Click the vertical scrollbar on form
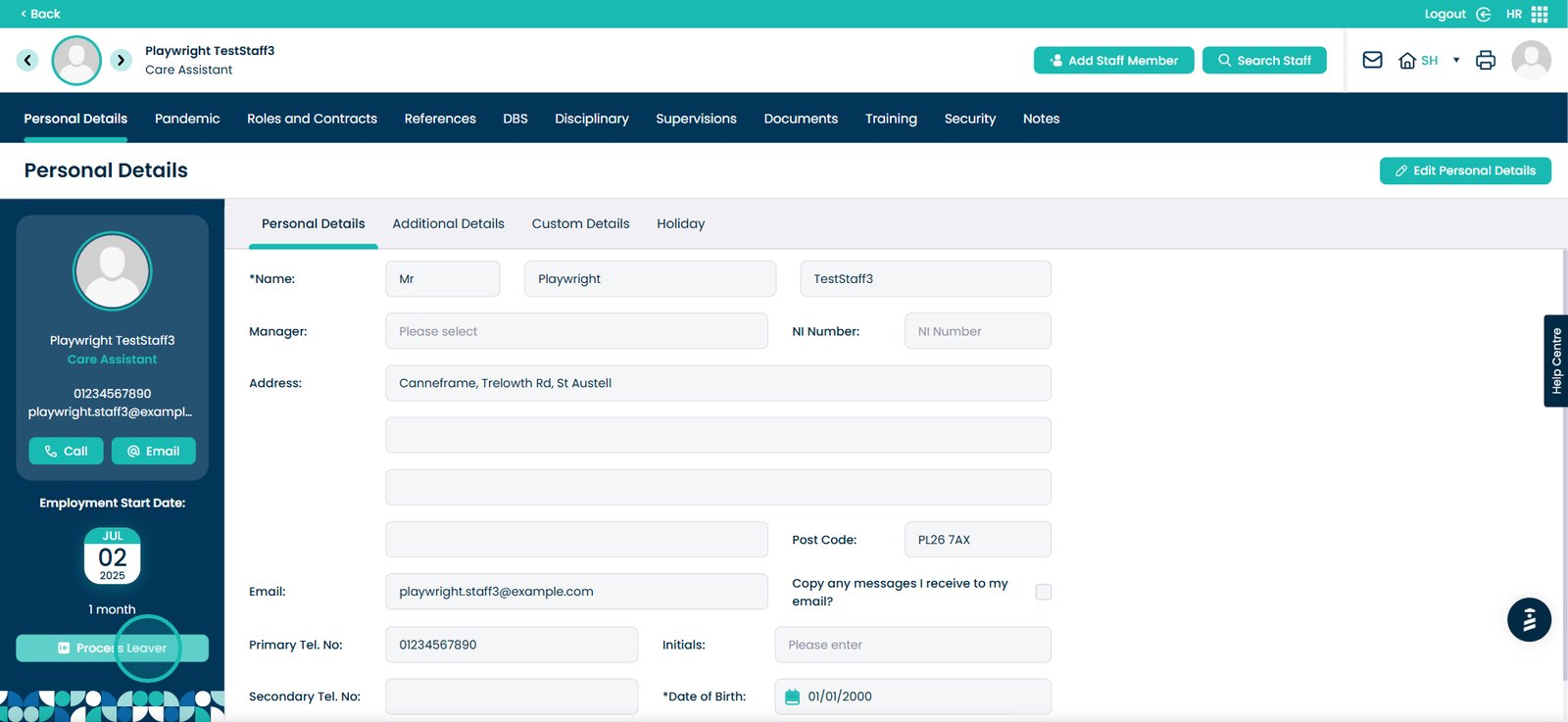 [1563, 460]
